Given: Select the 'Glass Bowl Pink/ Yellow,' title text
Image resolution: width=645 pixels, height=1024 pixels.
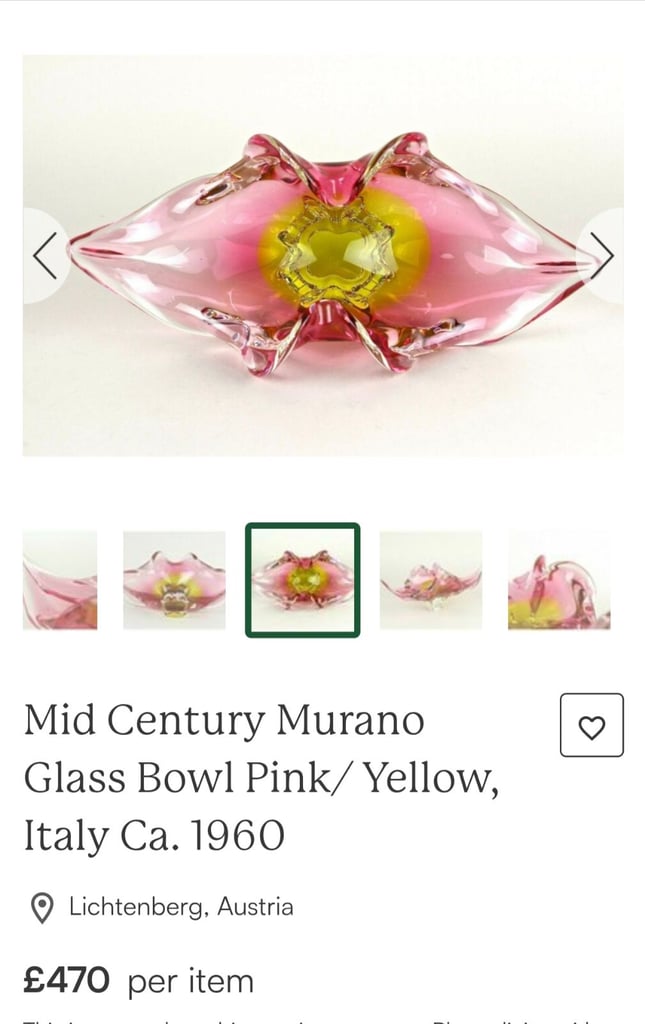Looking at the screenshot, I should coord(262,778).
